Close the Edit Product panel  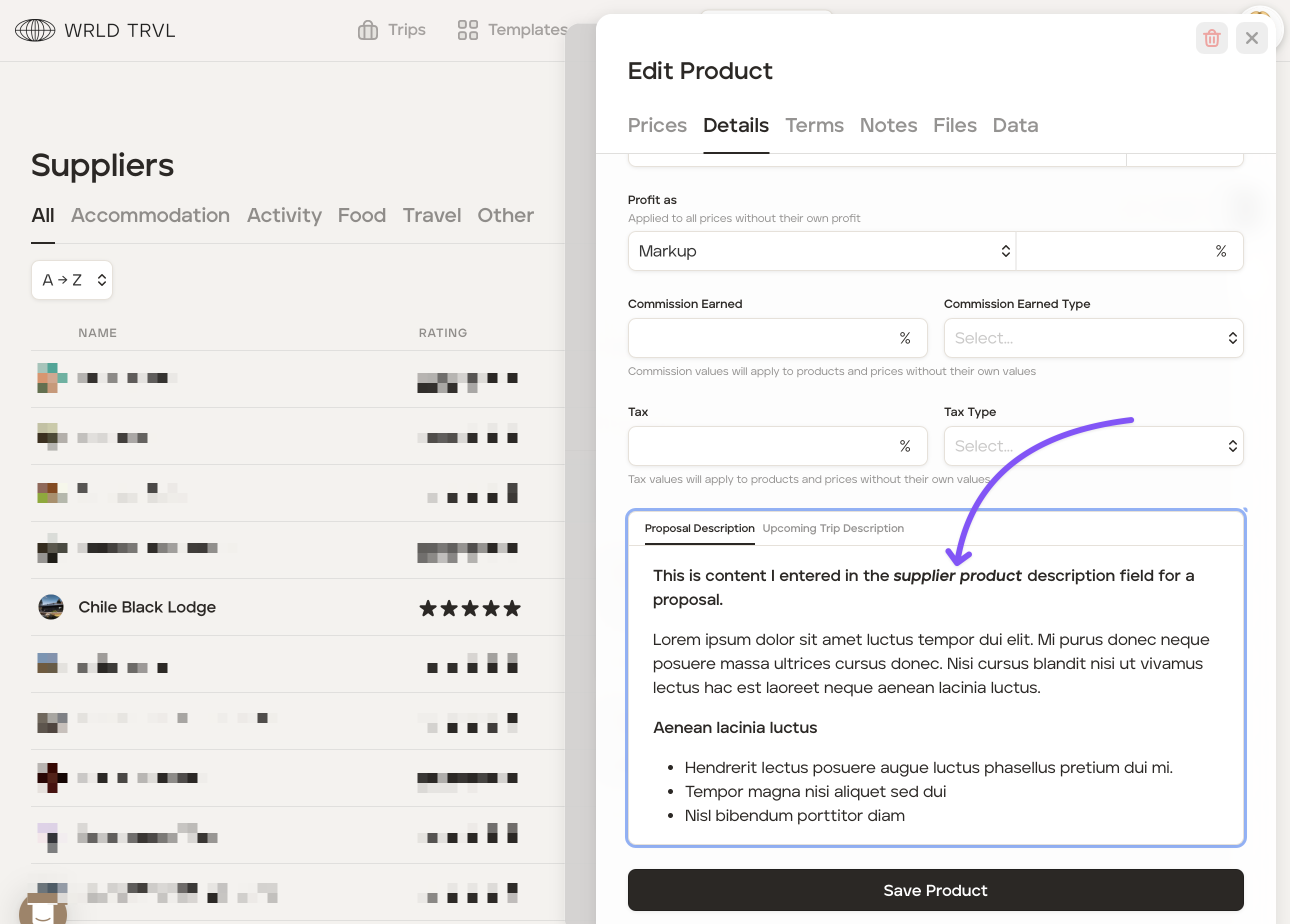click(x=1251, y=38)
